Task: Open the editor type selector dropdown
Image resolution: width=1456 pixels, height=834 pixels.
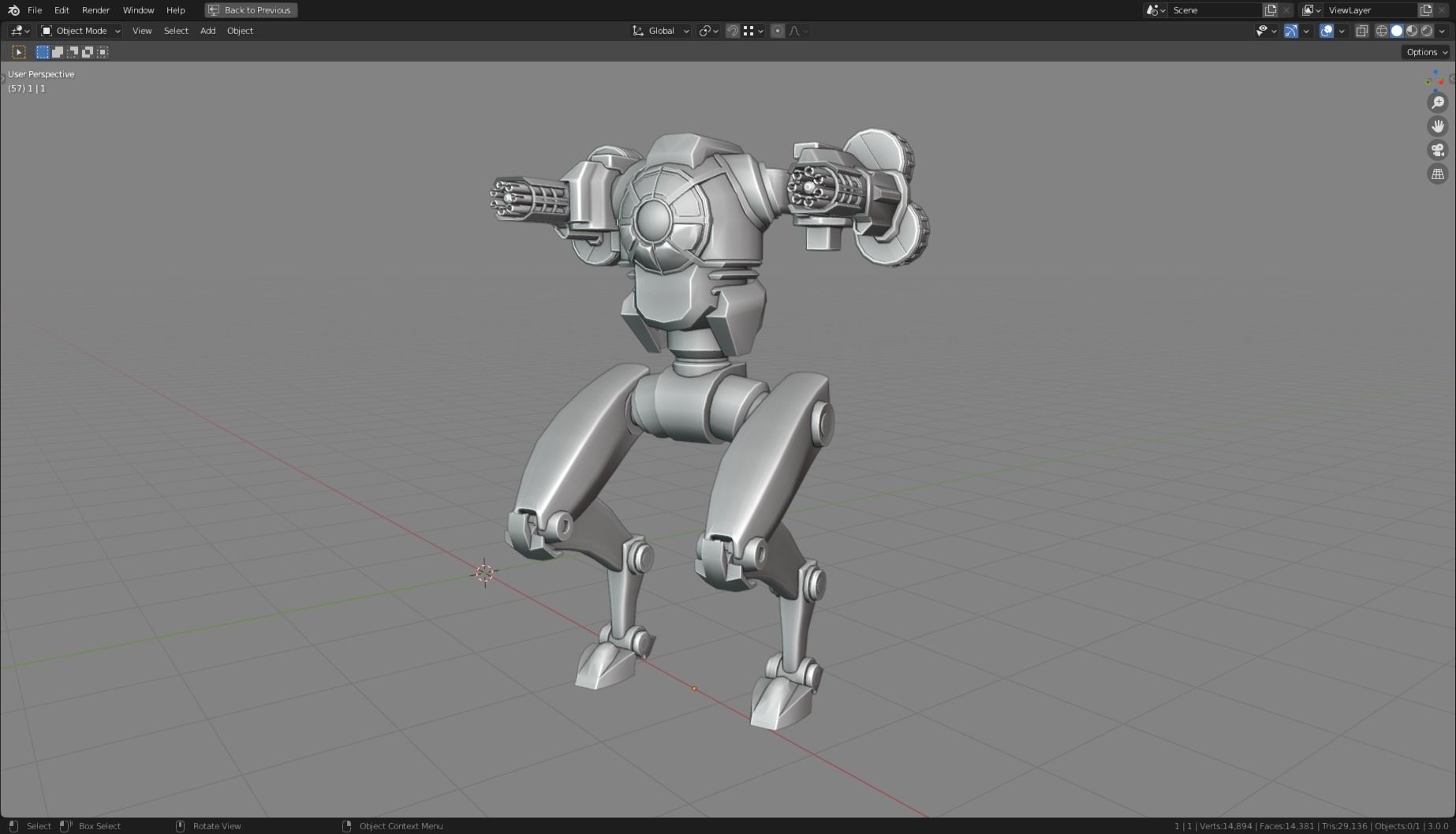Action: 20,31
